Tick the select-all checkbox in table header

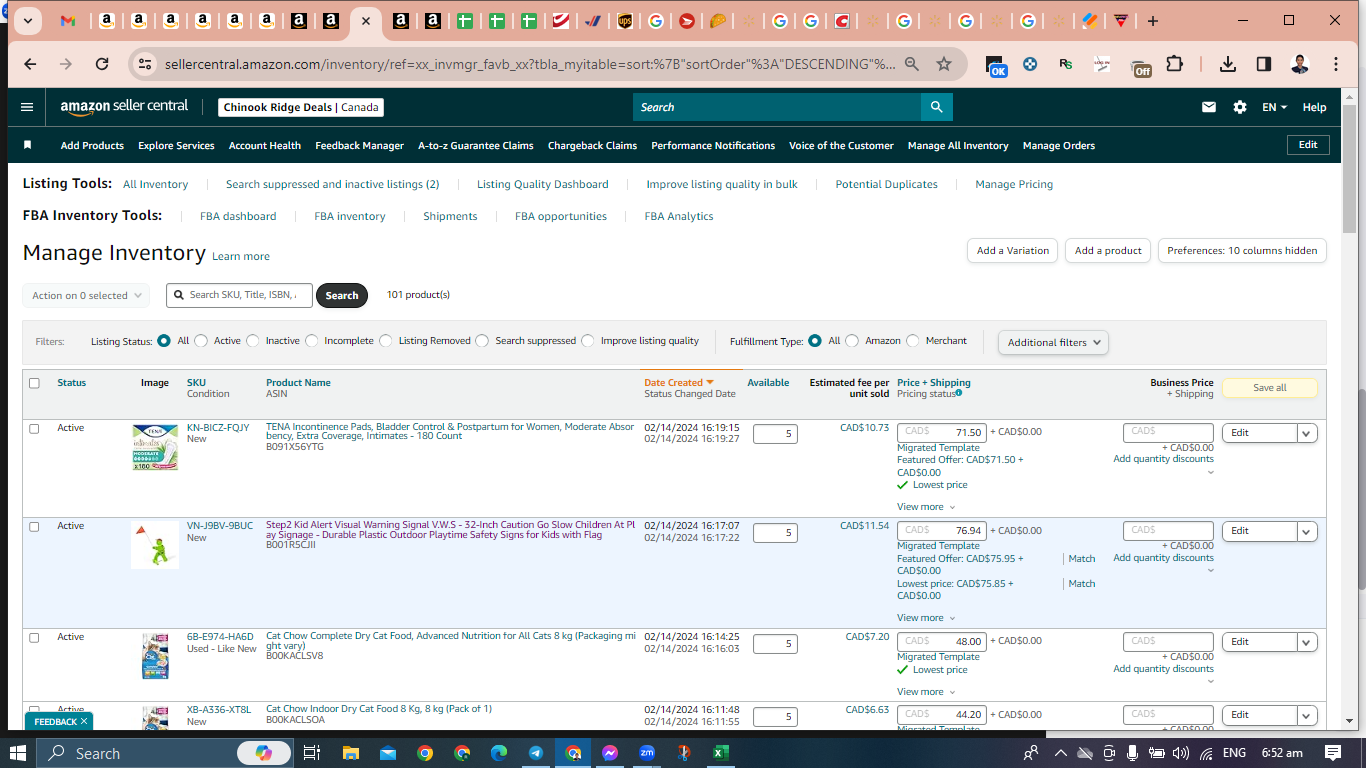tap(34, 383)
